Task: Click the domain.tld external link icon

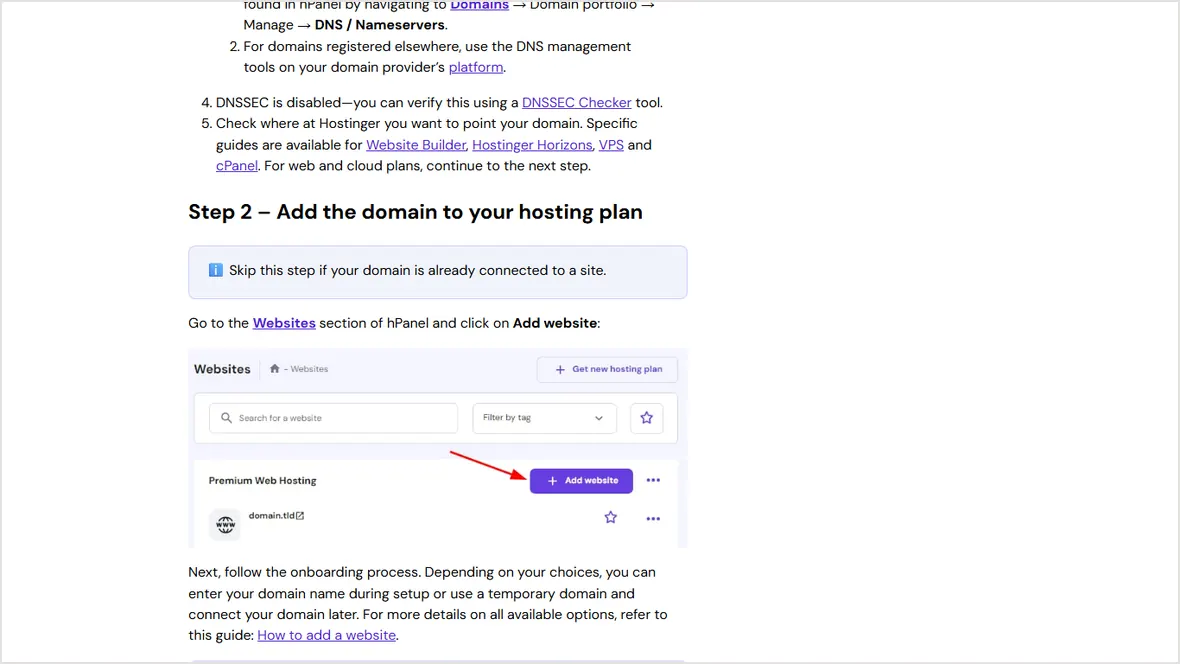Action: pyautogui.click(x=300, y=516)
